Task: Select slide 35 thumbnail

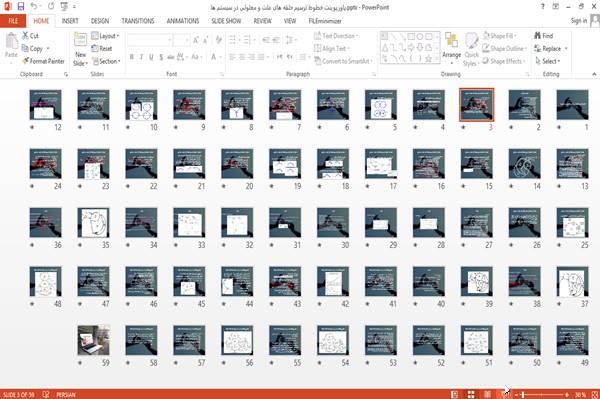Action: click(x=93, y=223)
